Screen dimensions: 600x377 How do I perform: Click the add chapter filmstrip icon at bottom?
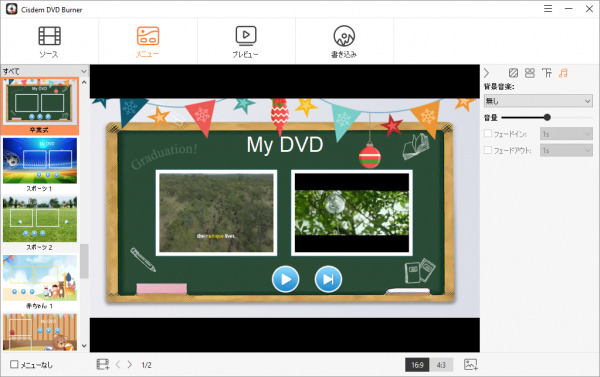[x=103, y=364]
